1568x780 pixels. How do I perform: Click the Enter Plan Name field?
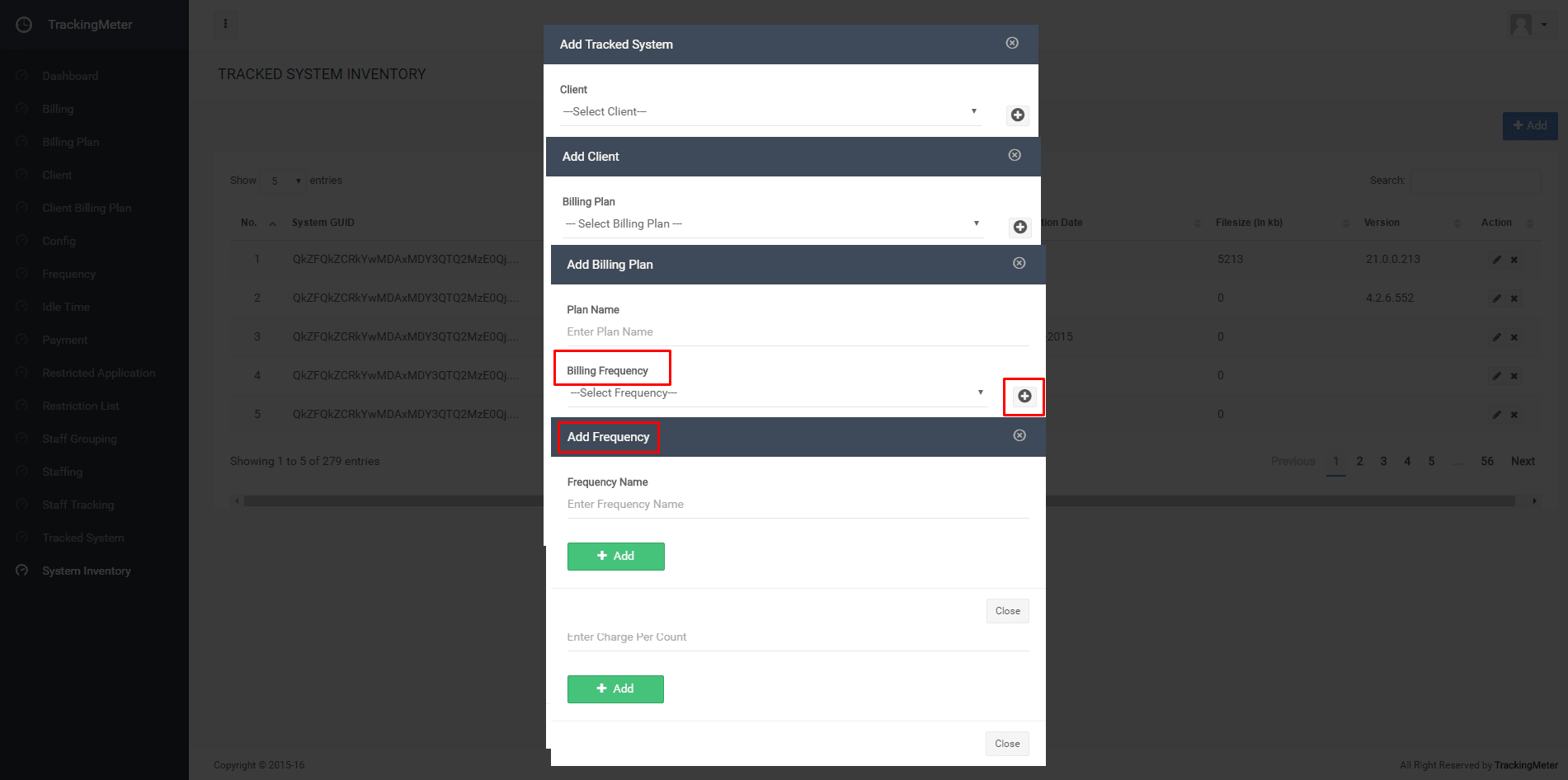(798, 332)
